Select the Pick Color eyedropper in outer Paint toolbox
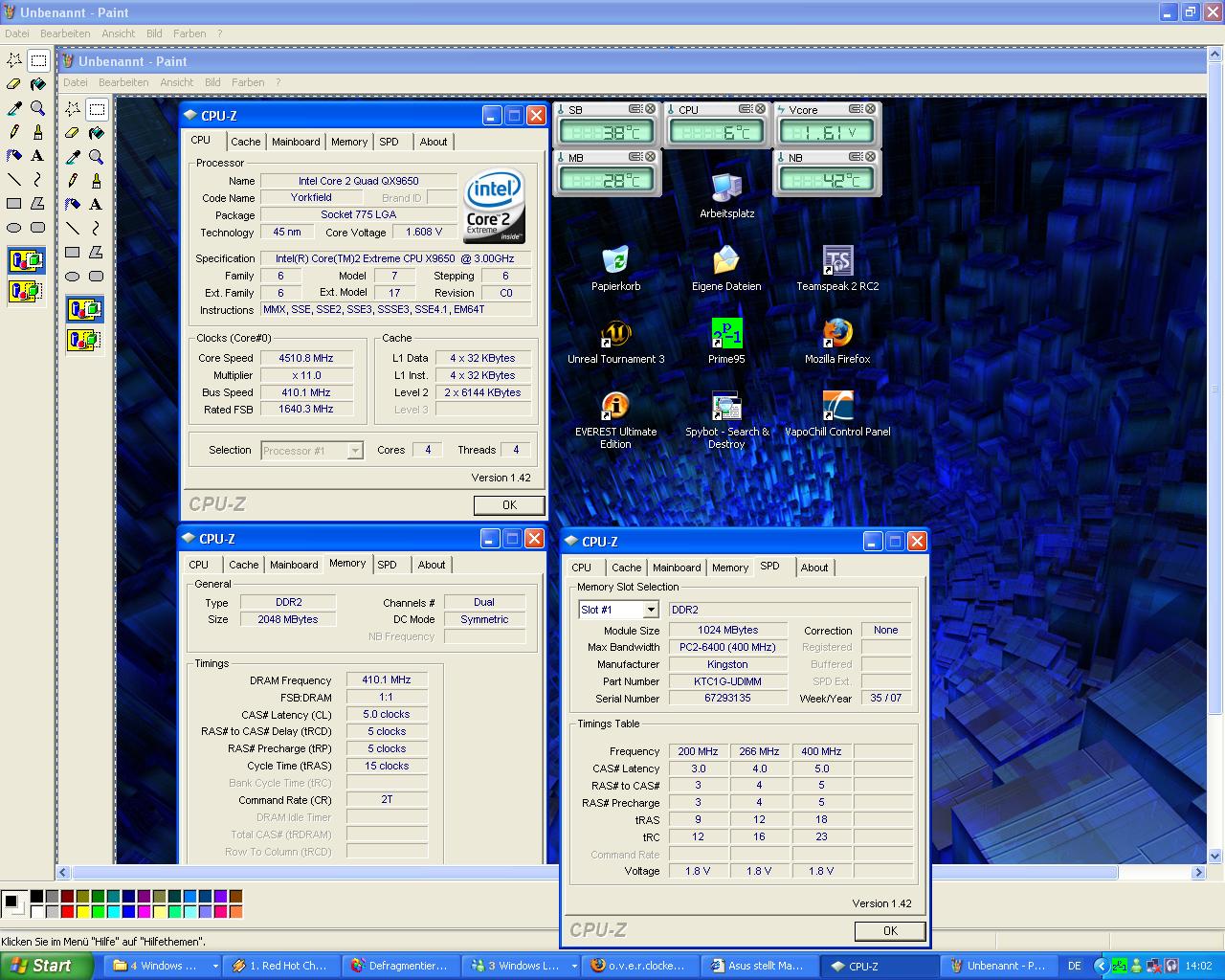This screenshot has height=980, width=1225. click(x=14, y=108)
